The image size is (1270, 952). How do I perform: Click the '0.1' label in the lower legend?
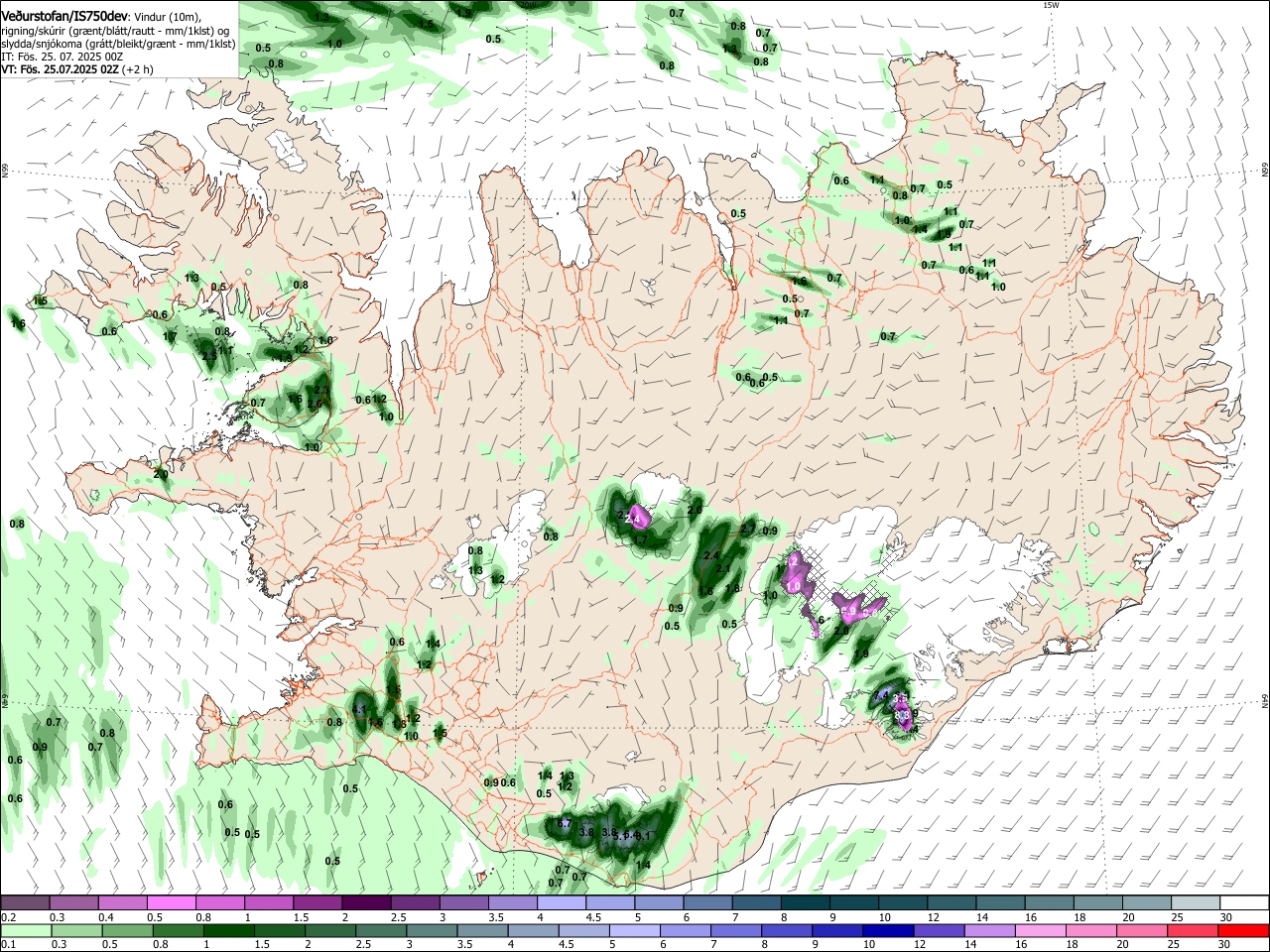coord(8,944)
